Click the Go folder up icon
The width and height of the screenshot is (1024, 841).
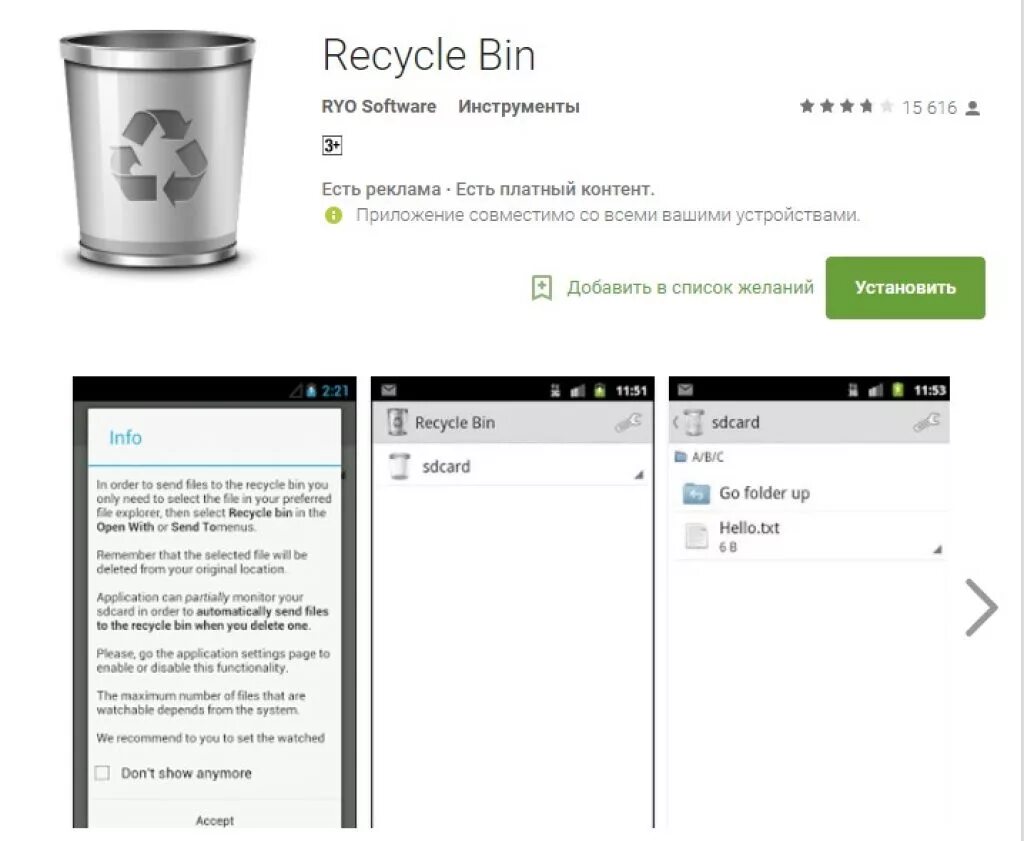696,494
